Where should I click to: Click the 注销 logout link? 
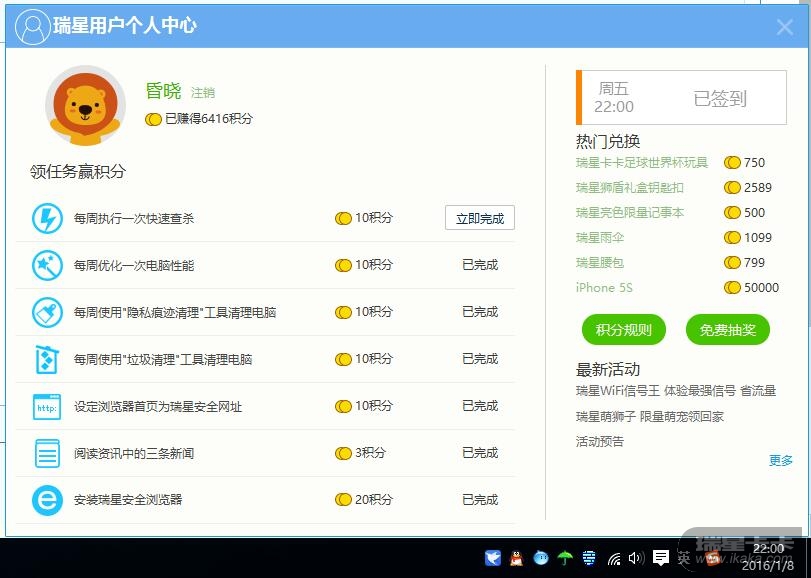[x=202, y=93]
